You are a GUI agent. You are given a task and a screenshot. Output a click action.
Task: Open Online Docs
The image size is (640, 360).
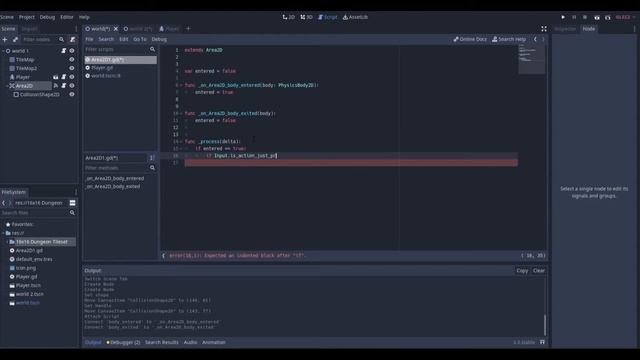click(x=470, y=39)
